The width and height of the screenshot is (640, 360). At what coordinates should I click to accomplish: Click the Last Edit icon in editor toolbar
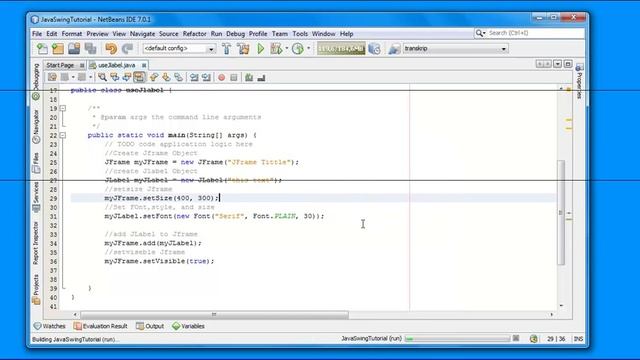(x=52, y=77)
